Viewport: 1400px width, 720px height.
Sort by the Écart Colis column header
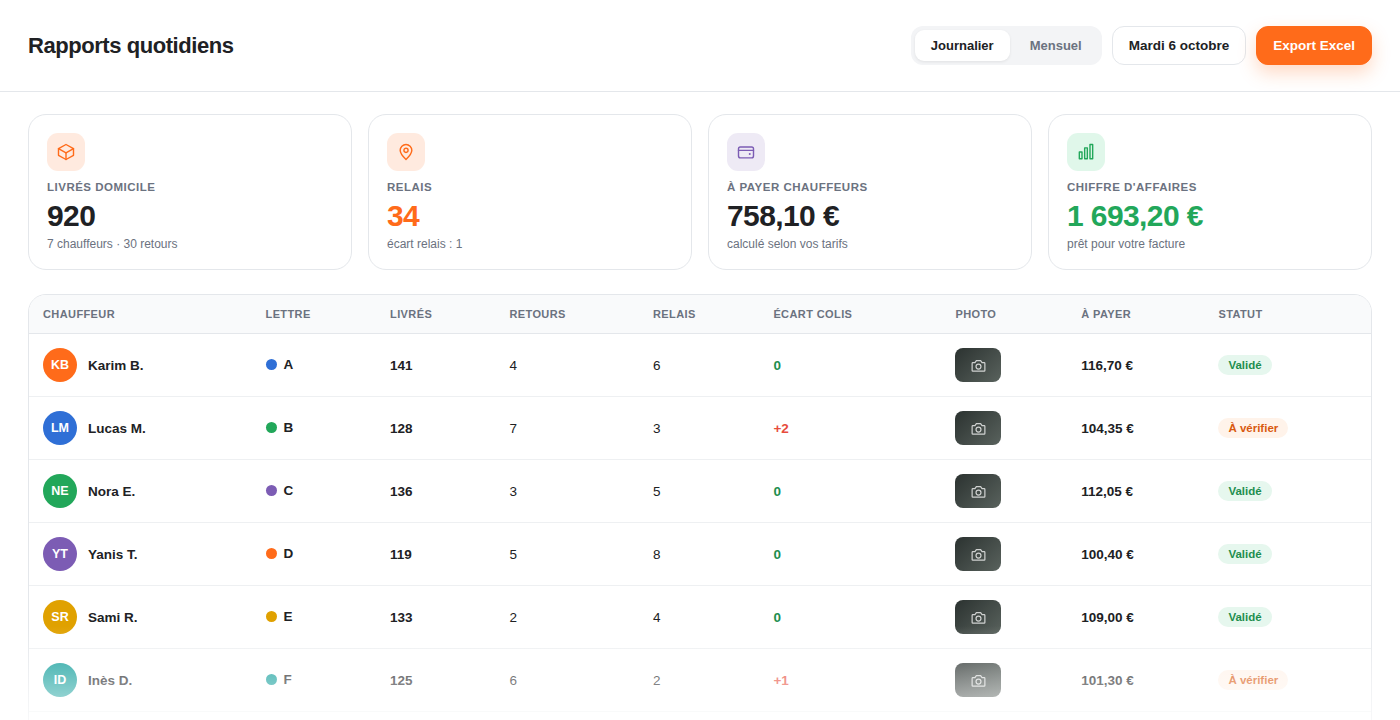click(813, 314)
